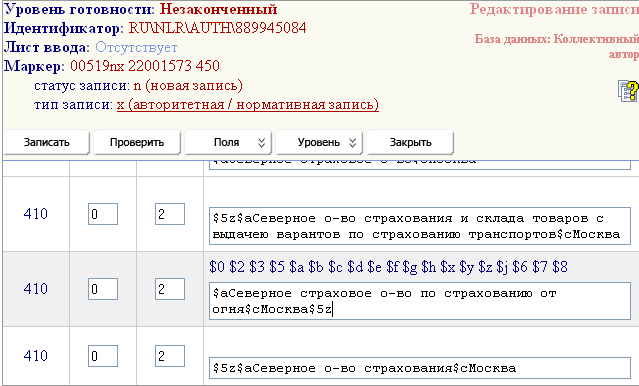639x386 pixels.
Task: Insert subfield $3 in highlighted 410 row
Action: coord(257,267)
